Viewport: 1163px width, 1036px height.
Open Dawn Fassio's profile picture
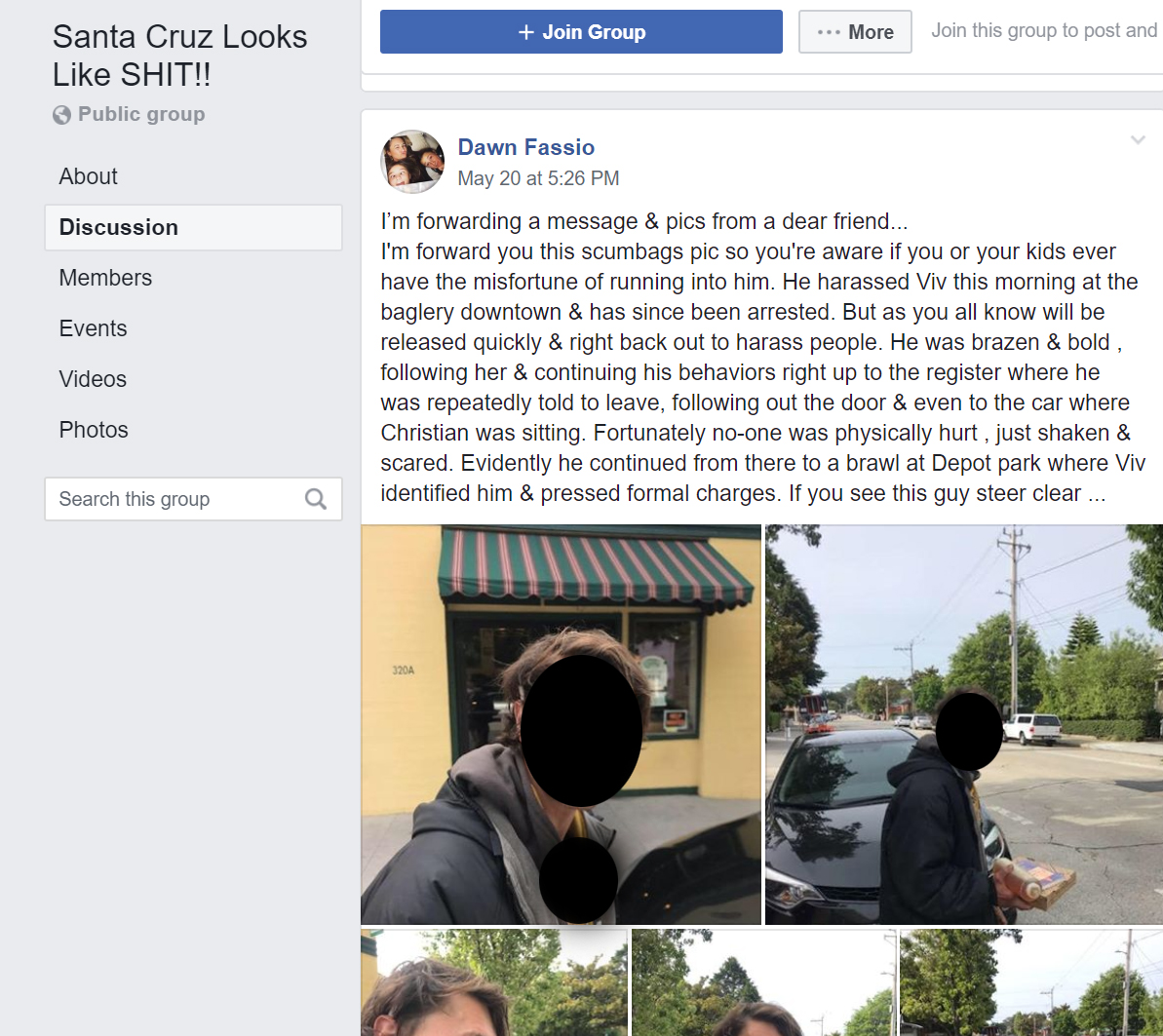point(412,162)
